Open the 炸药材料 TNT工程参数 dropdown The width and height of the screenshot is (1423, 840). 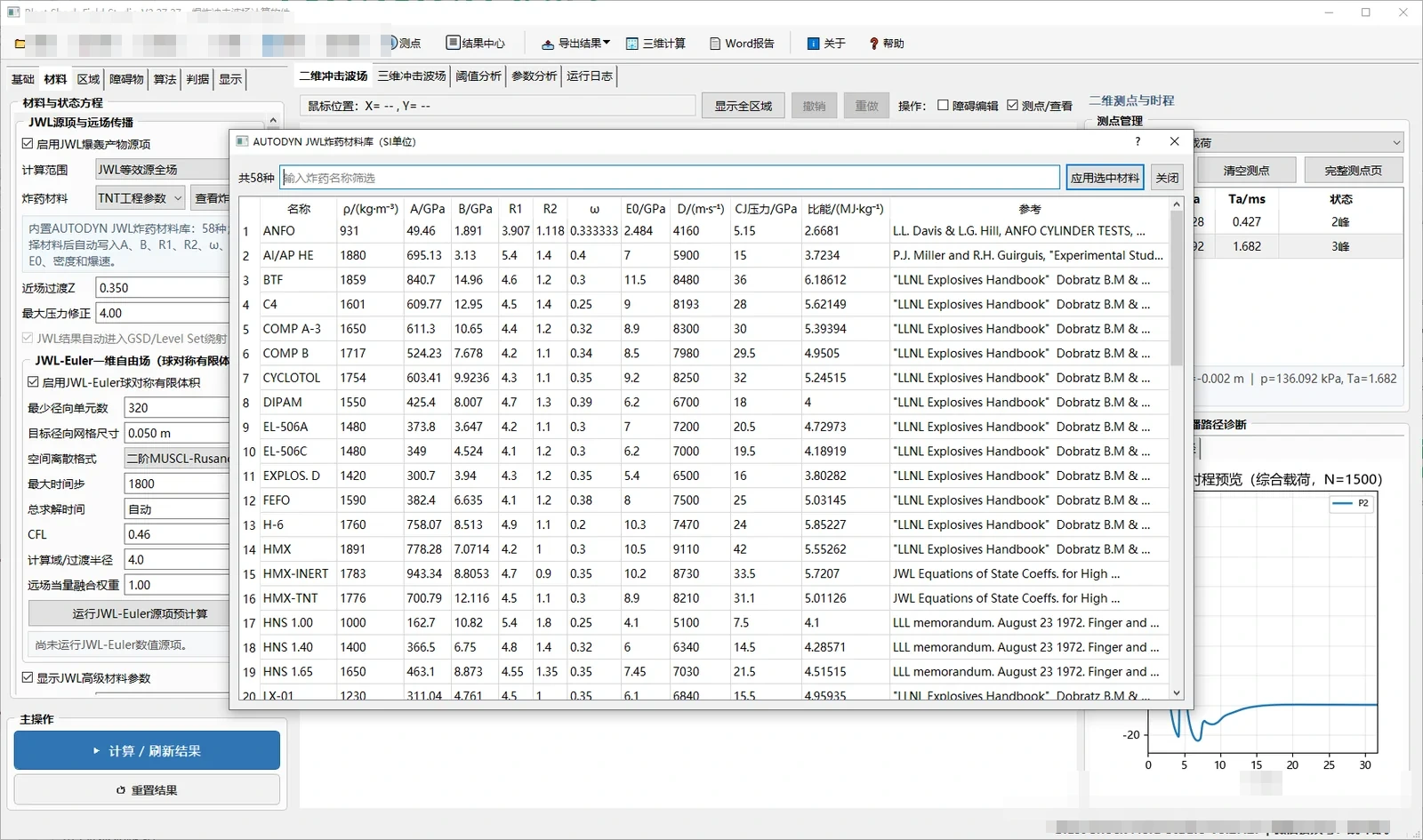pos(141,198)
